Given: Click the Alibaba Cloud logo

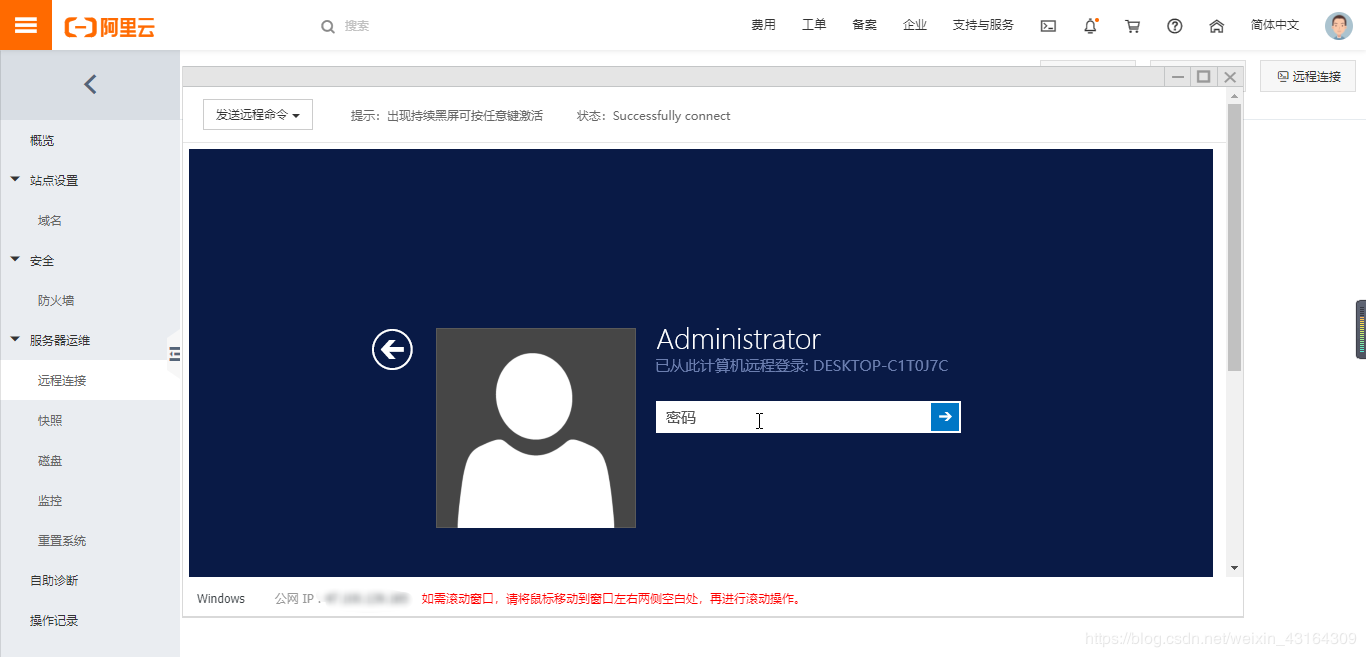Looking at the screenshot, I should pyautogui.click(x=110, y=25).
